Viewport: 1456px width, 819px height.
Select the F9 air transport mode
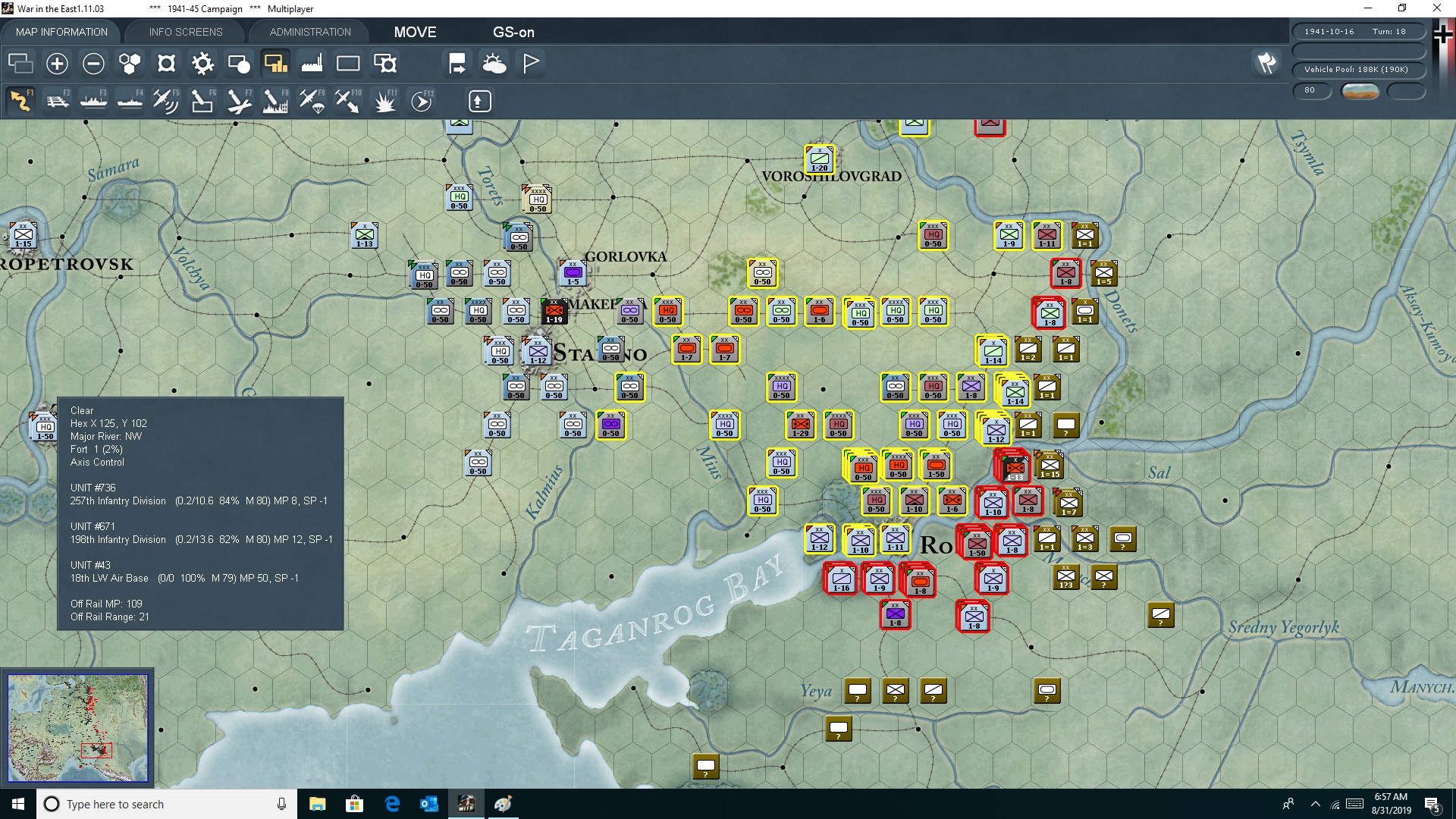(312, 101)
